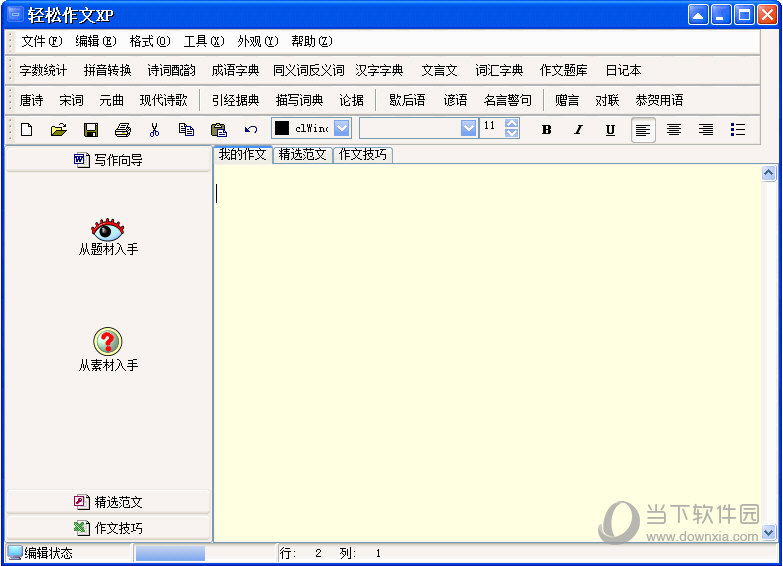Click the 谚语 toolbar item
783x566 pixels.
(x=455, y=100)
